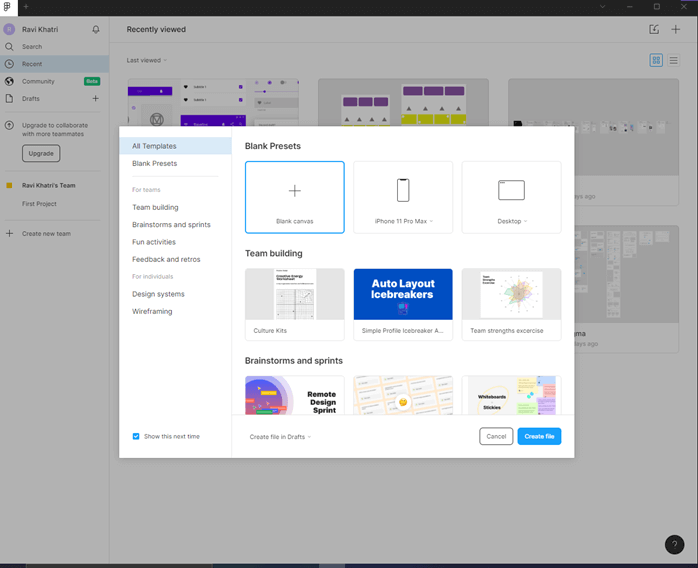Screen dimensions: 698x568
Task: Select All Templates category
Action: (x=175, y=146)
